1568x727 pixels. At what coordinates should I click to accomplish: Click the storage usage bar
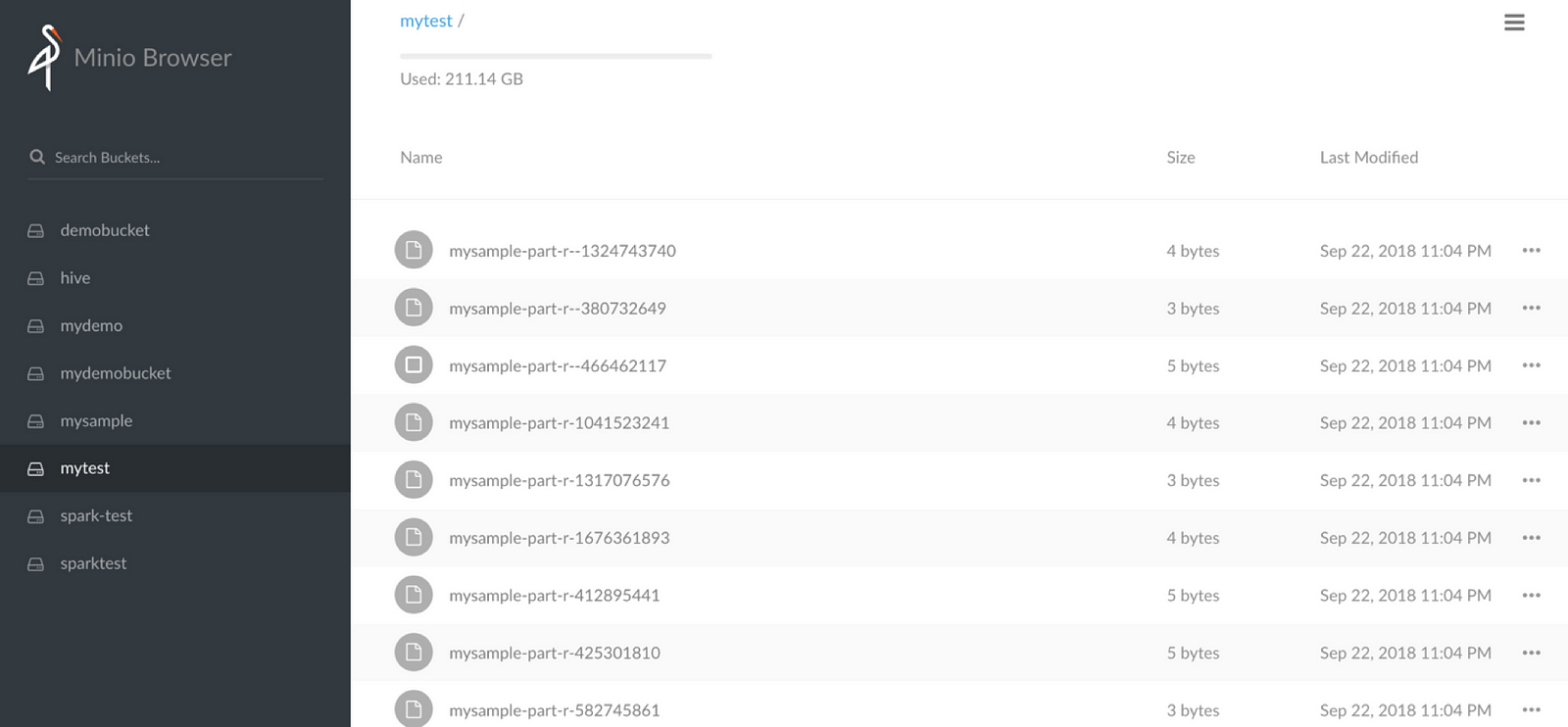556,57
